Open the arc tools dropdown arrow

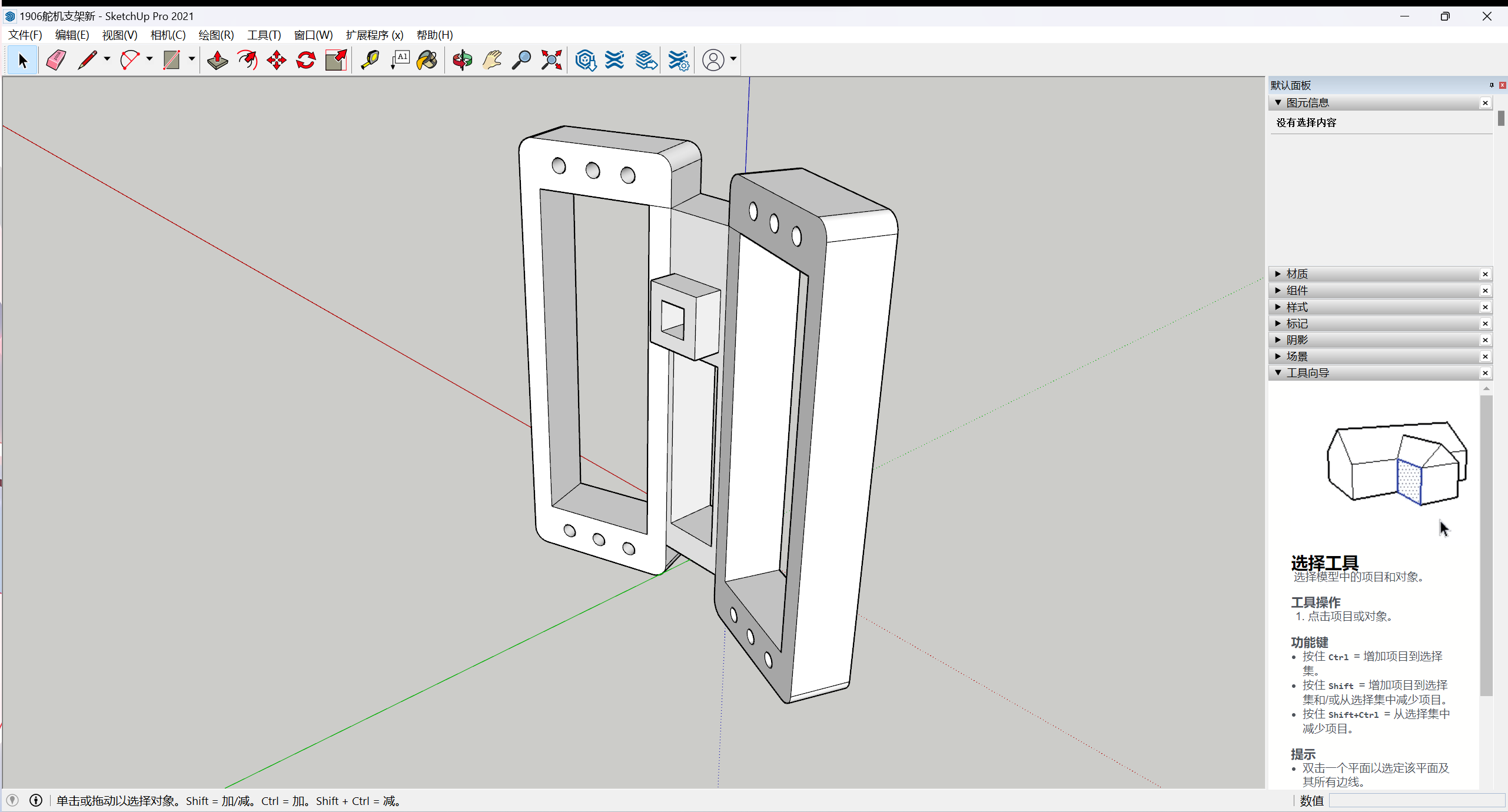point(150,59)
